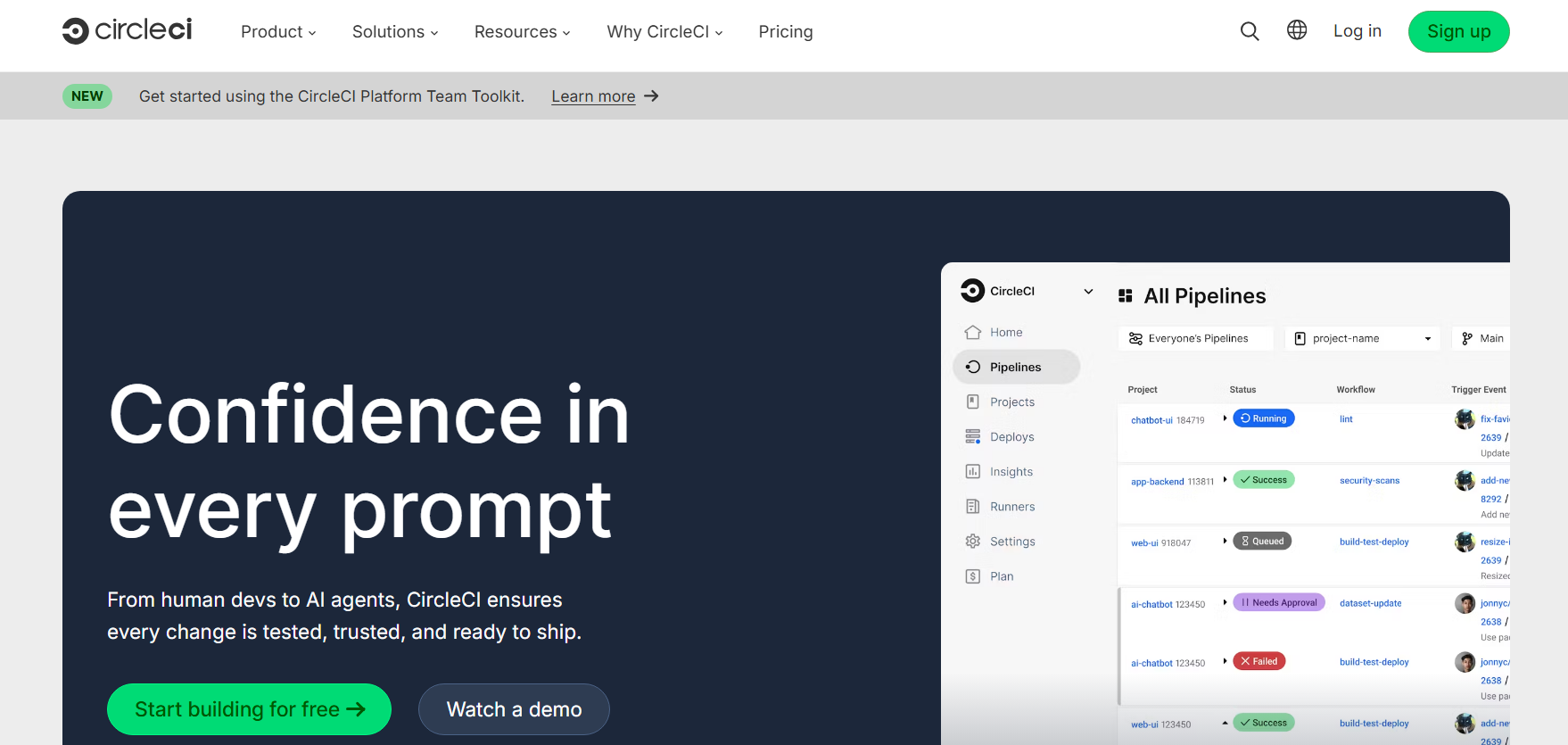Screen dimensions: 1568x745
Task: Click the project-name bookmark icon
Action: tap(1300, 338)
